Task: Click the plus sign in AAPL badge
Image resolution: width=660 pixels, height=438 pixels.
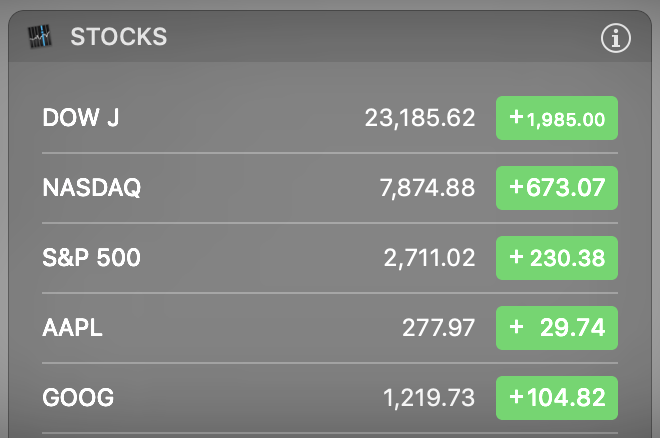Action: (x=516, y=328)
